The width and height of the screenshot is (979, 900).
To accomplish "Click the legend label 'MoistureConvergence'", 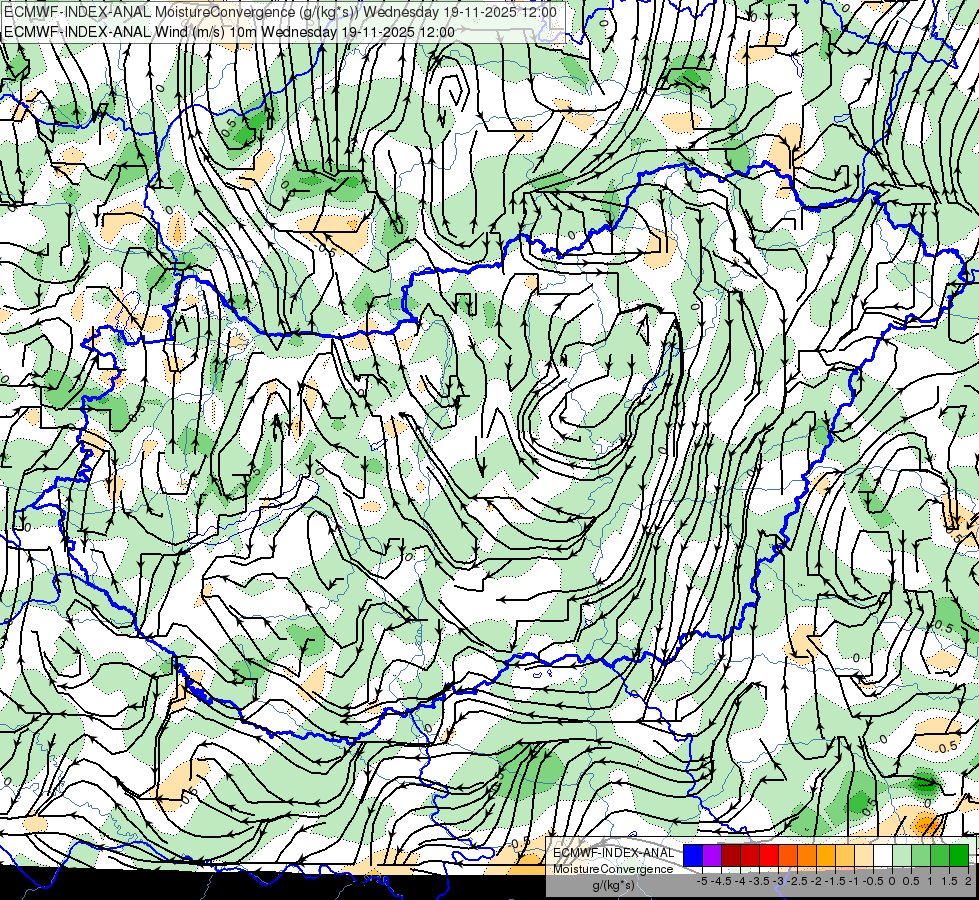I will 613,869.
